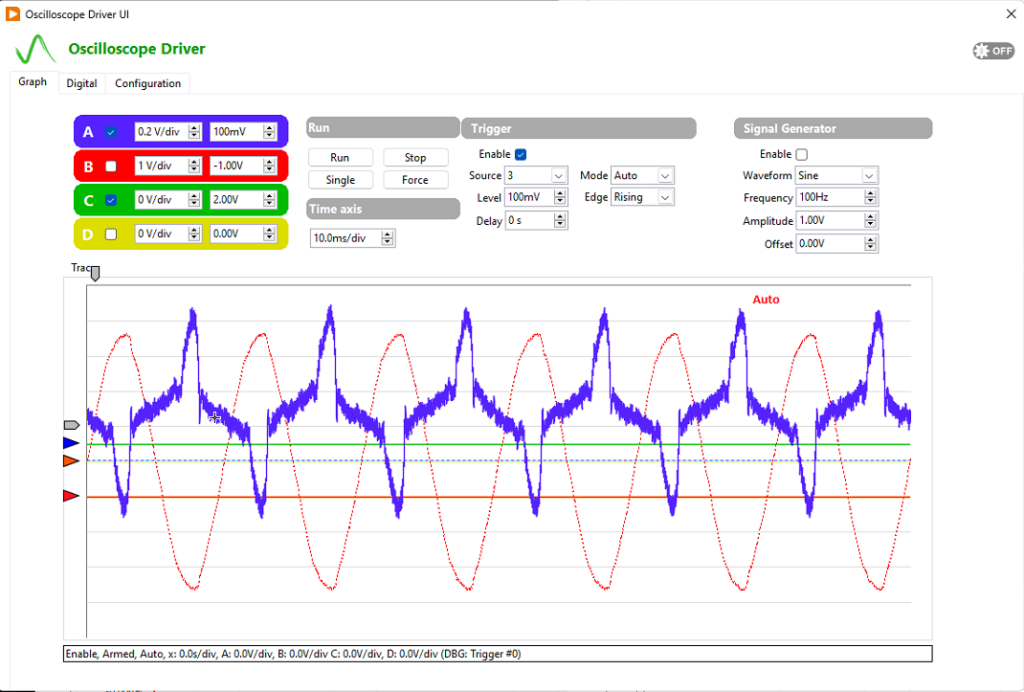1024x692 pixels.
Task: Disable channel A checkbox
Action: (111, 132)
